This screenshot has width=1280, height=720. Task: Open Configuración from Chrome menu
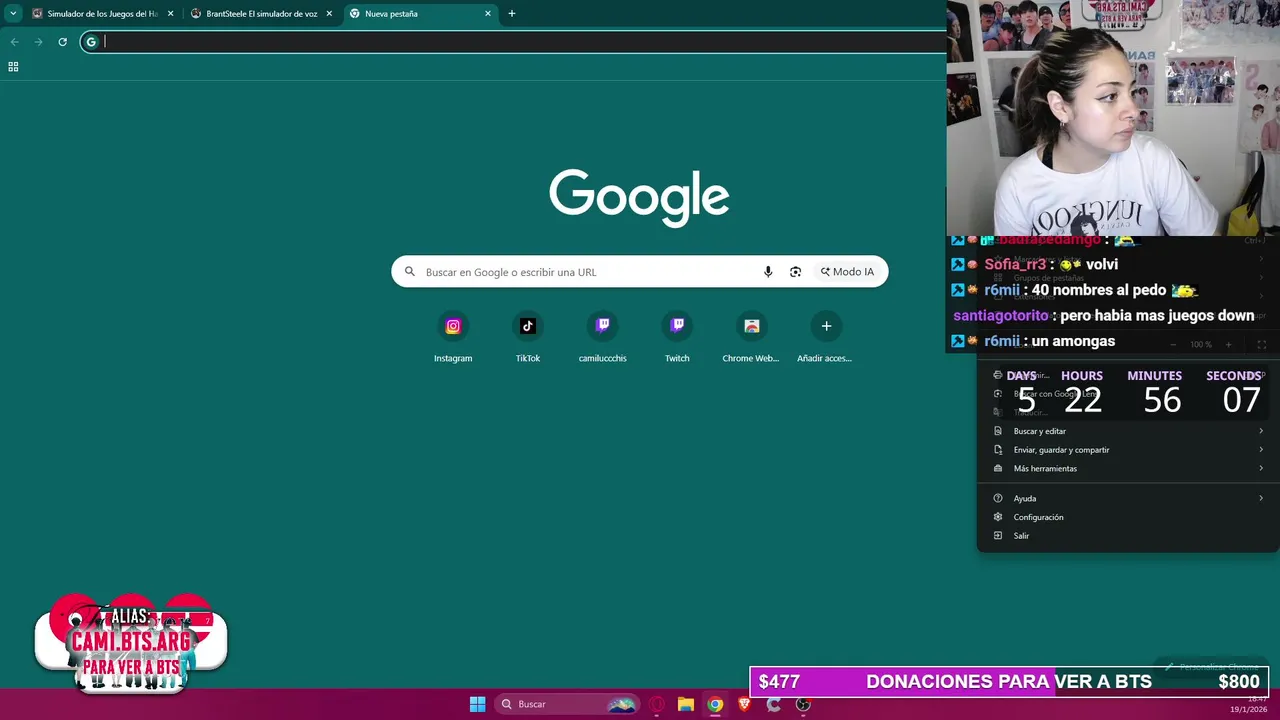[x=1128, y=517]
